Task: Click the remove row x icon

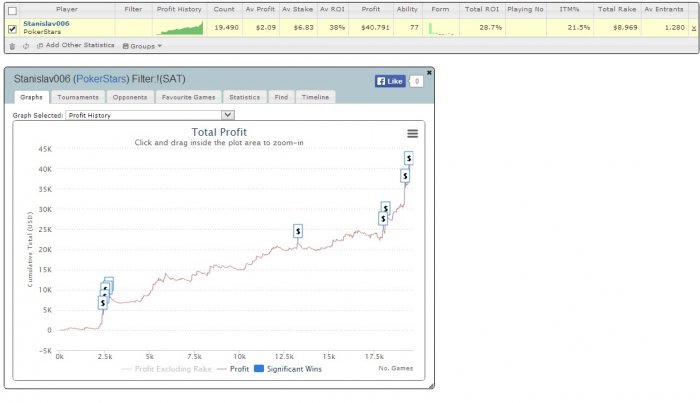Action: [694, 28]
